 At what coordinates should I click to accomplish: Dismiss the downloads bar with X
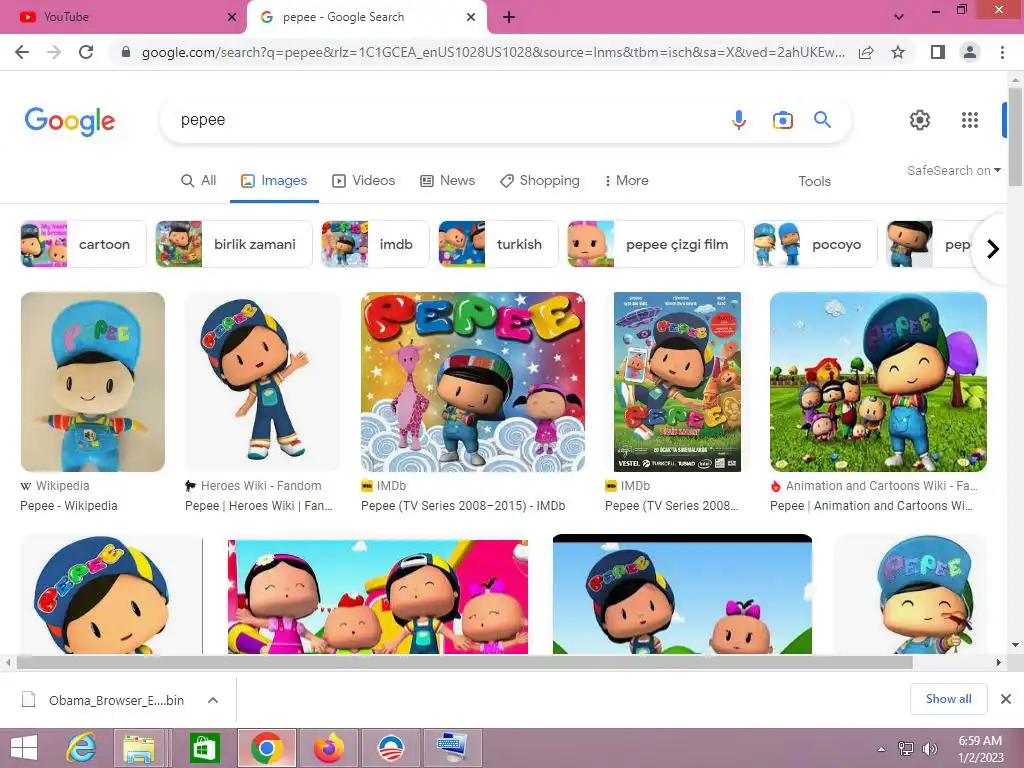(x=1006, y=699)
